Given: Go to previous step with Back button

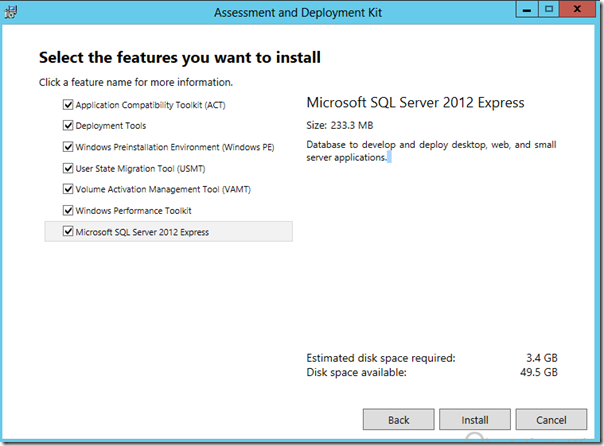Looking at the screenshot, I should (398, 419).
